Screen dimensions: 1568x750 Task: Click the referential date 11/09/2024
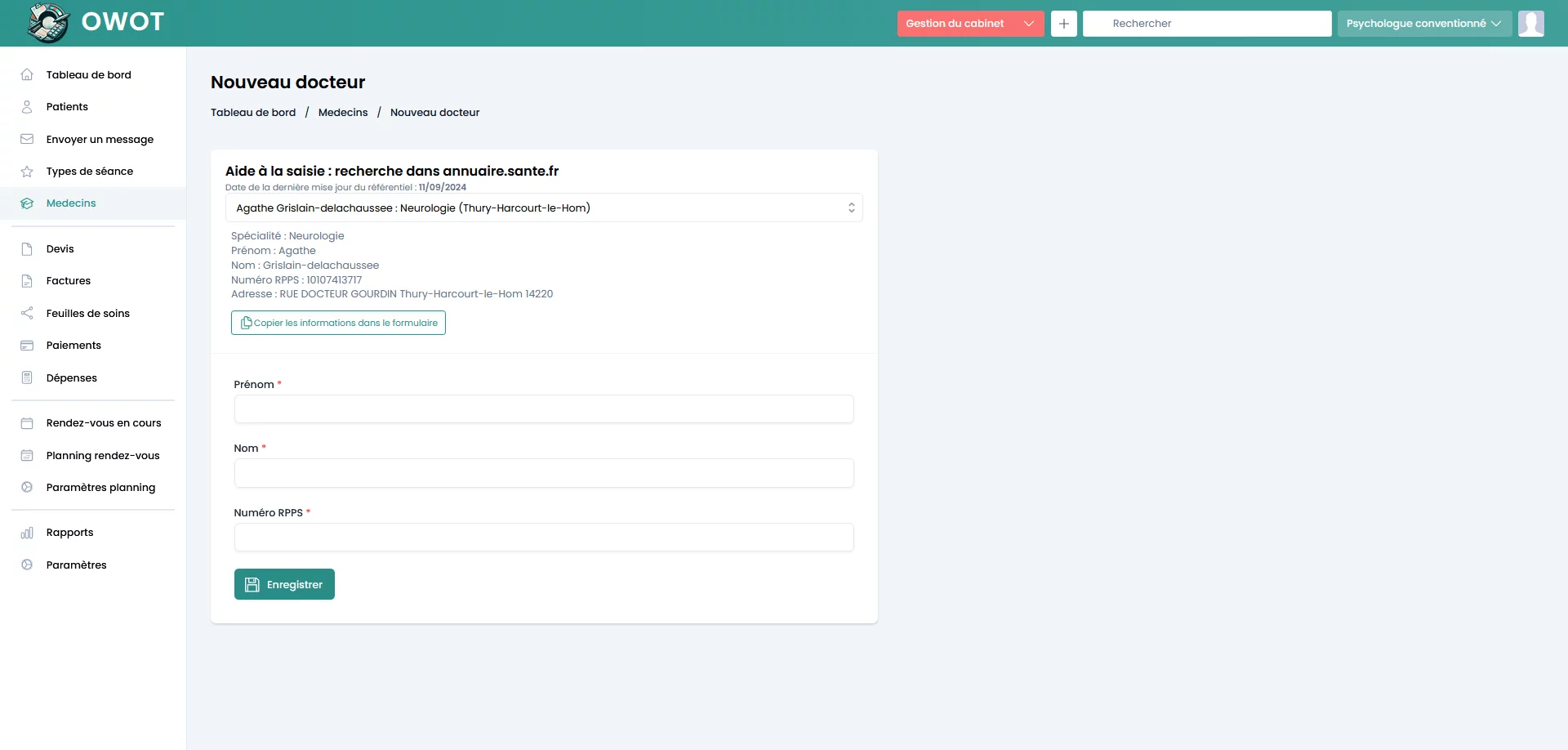(x=443, y=187)
